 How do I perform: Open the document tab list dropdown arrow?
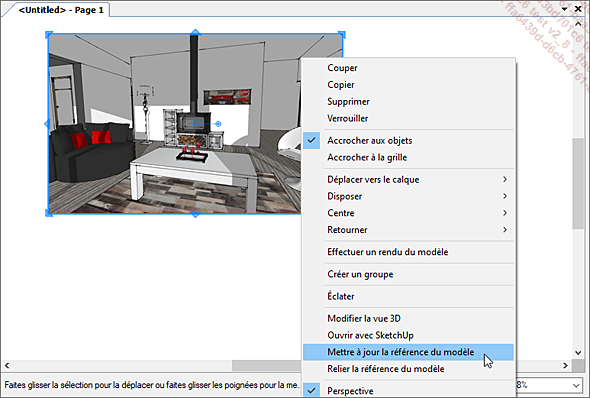click(564, 8)
